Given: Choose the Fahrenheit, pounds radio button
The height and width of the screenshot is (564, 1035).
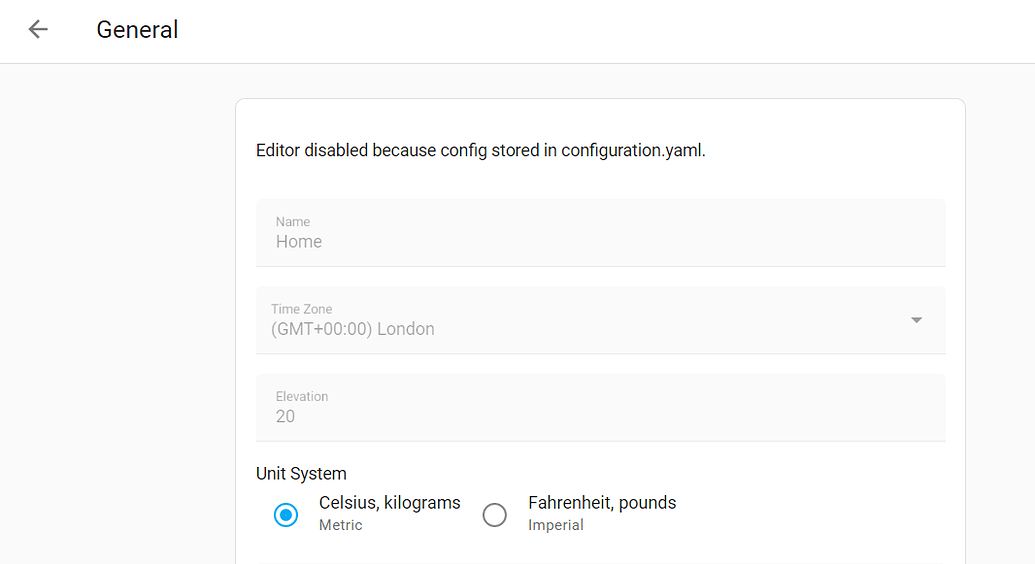Looking at the screenshot, I should click(x=495, y=515).
